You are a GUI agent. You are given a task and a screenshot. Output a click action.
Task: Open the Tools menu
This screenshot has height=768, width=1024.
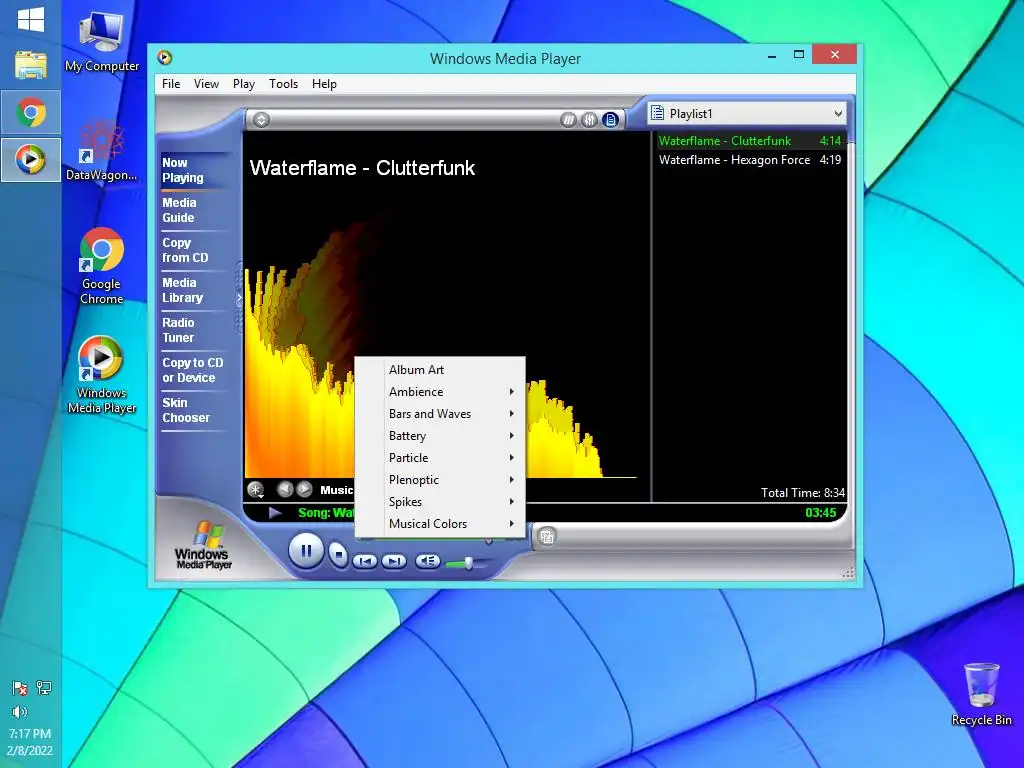pos(283,84)
